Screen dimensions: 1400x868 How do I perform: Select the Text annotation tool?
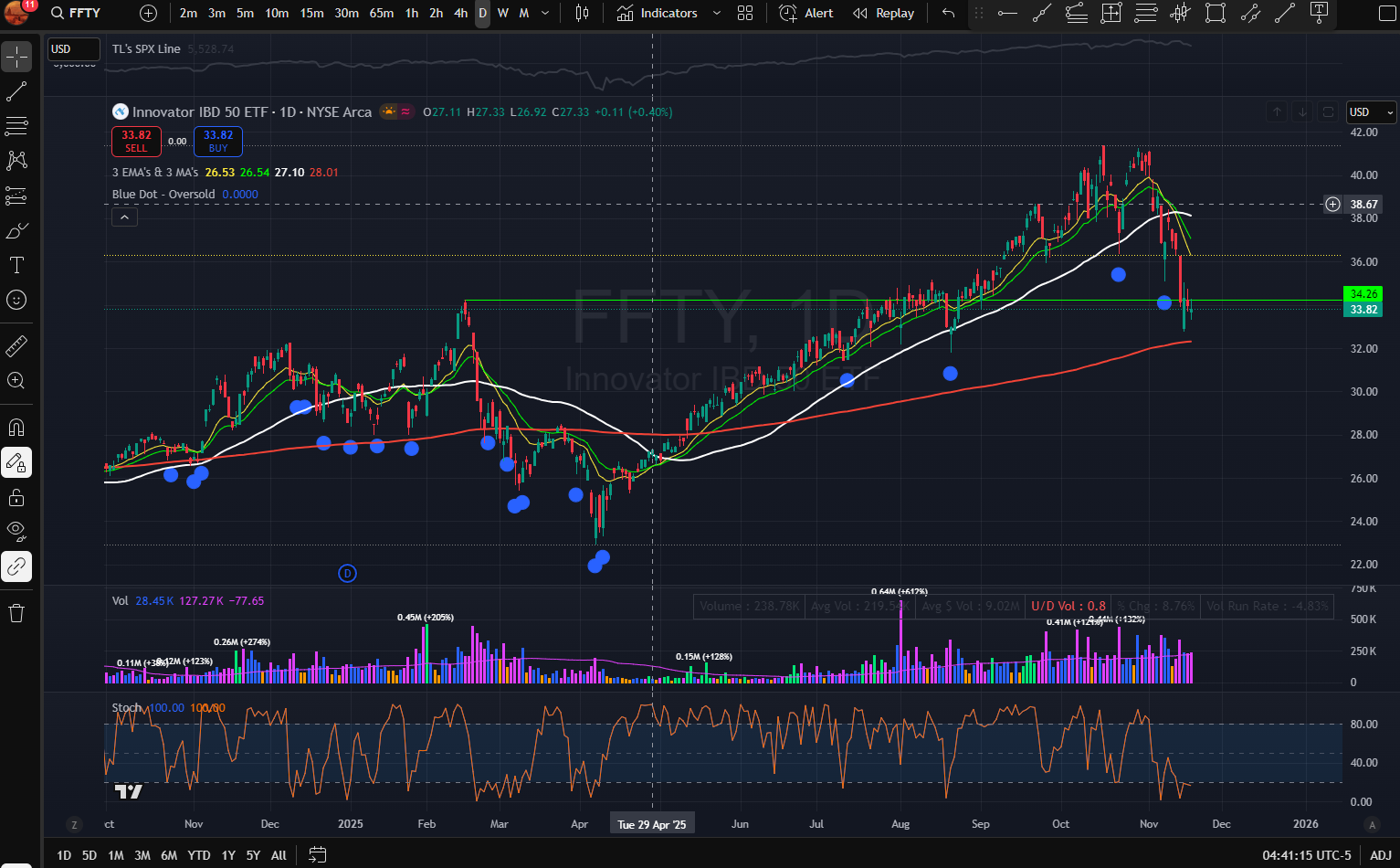coord(16,265)
